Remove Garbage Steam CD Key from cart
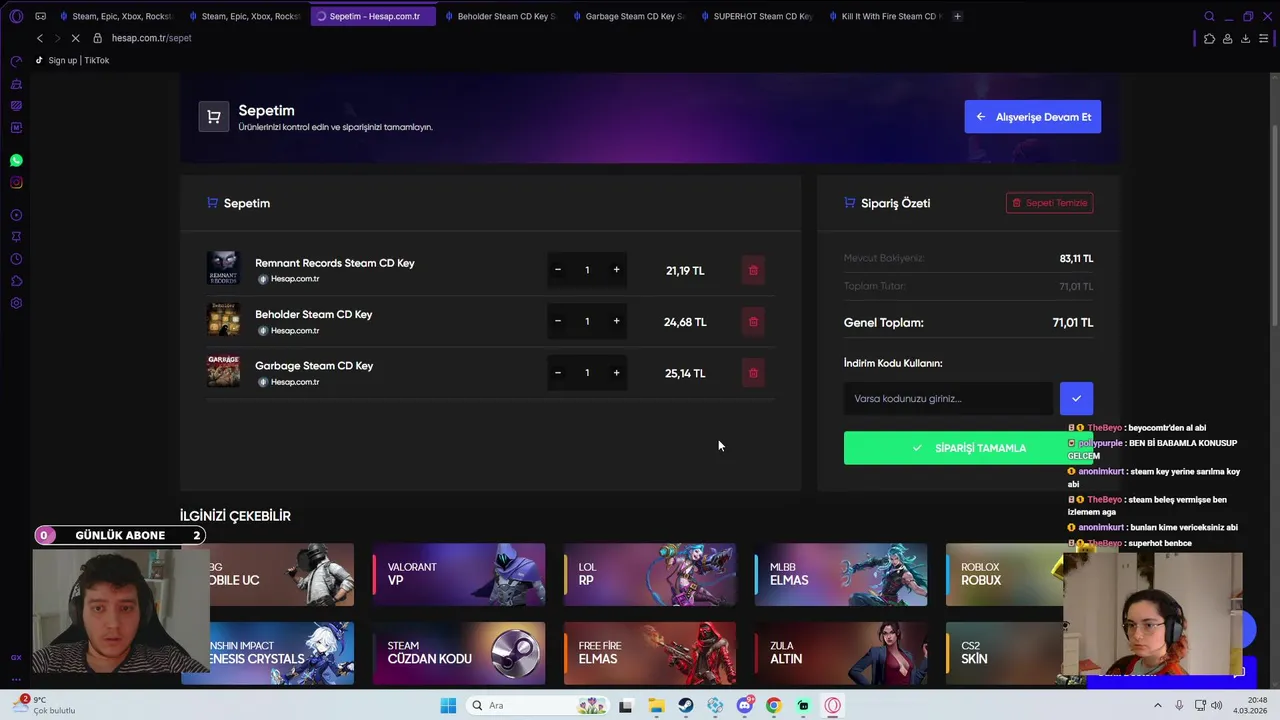 753,373
